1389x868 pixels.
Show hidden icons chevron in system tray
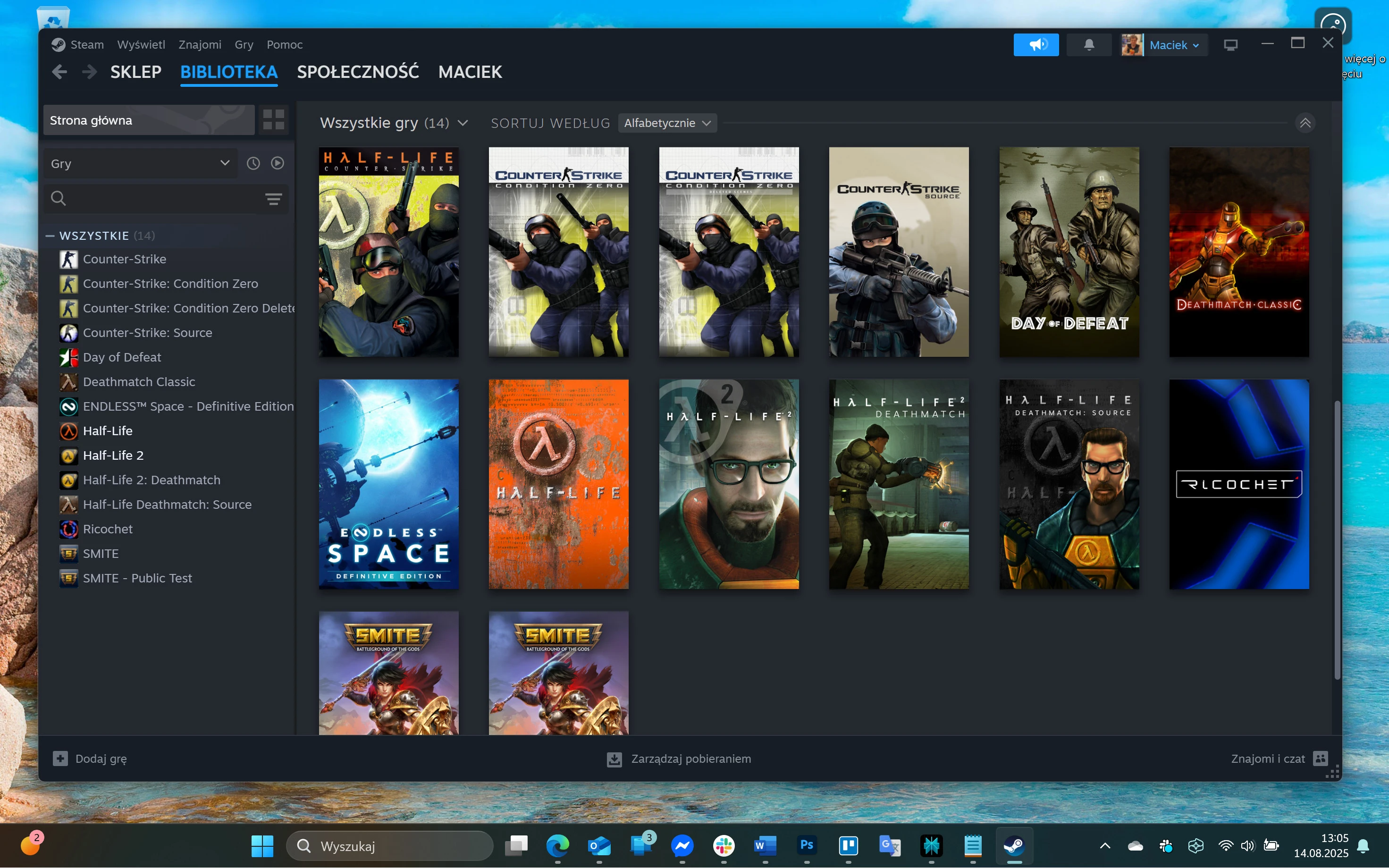(x=1105, y=846)
